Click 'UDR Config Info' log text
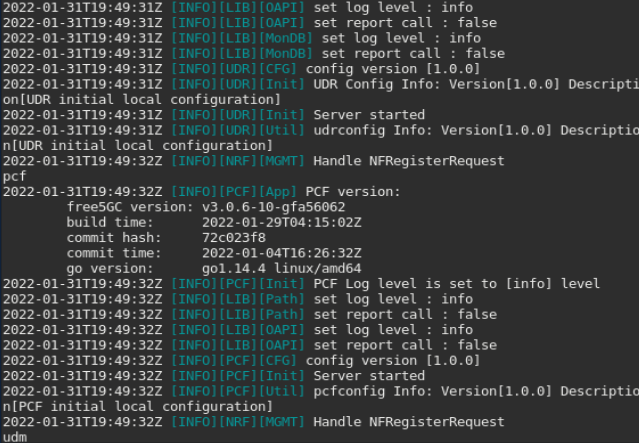The image size is (639, 443). [377, 84]
